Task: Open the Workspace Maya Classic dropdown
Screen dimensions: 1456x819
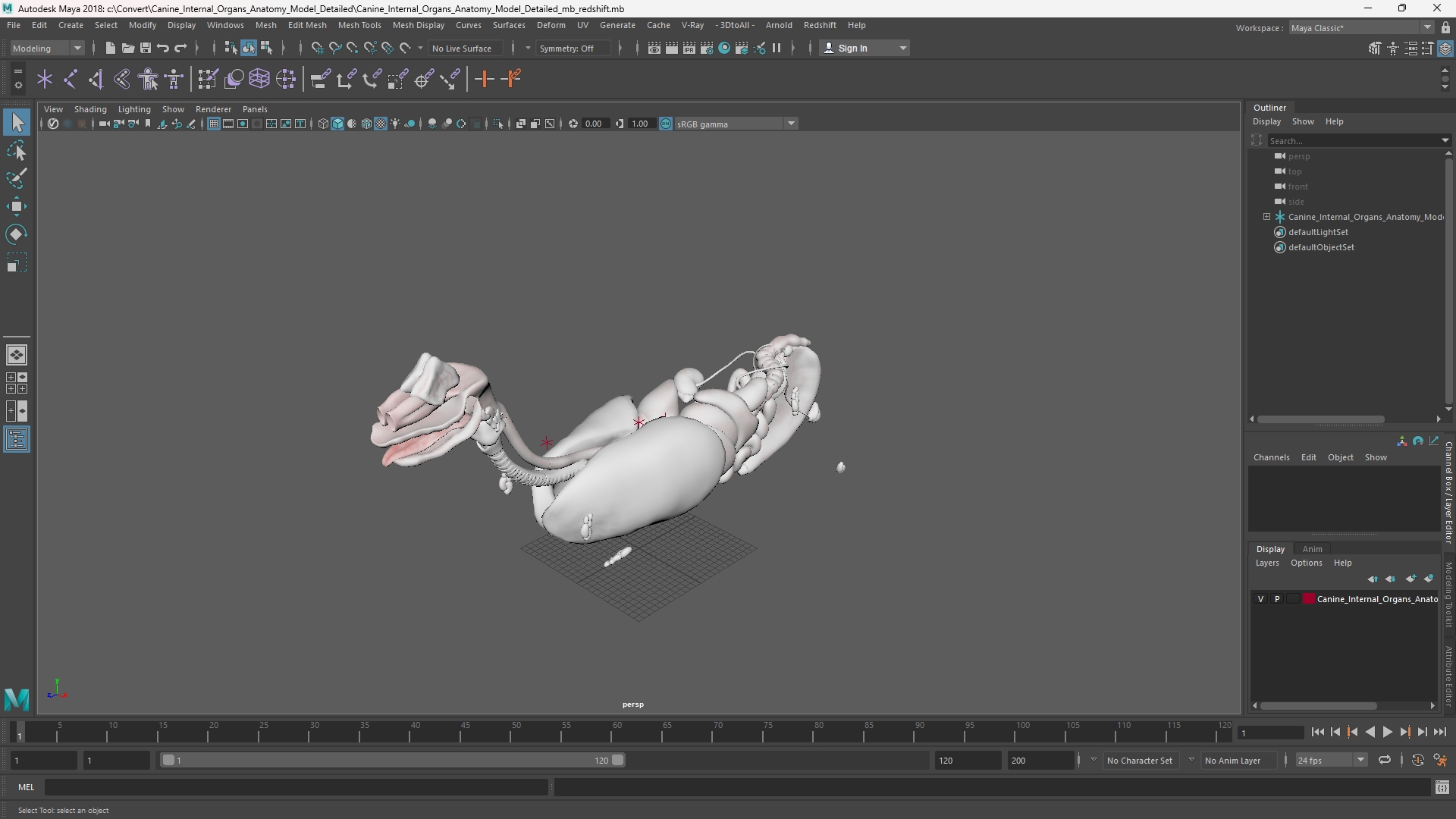Action: click(x=1361, y=28)
